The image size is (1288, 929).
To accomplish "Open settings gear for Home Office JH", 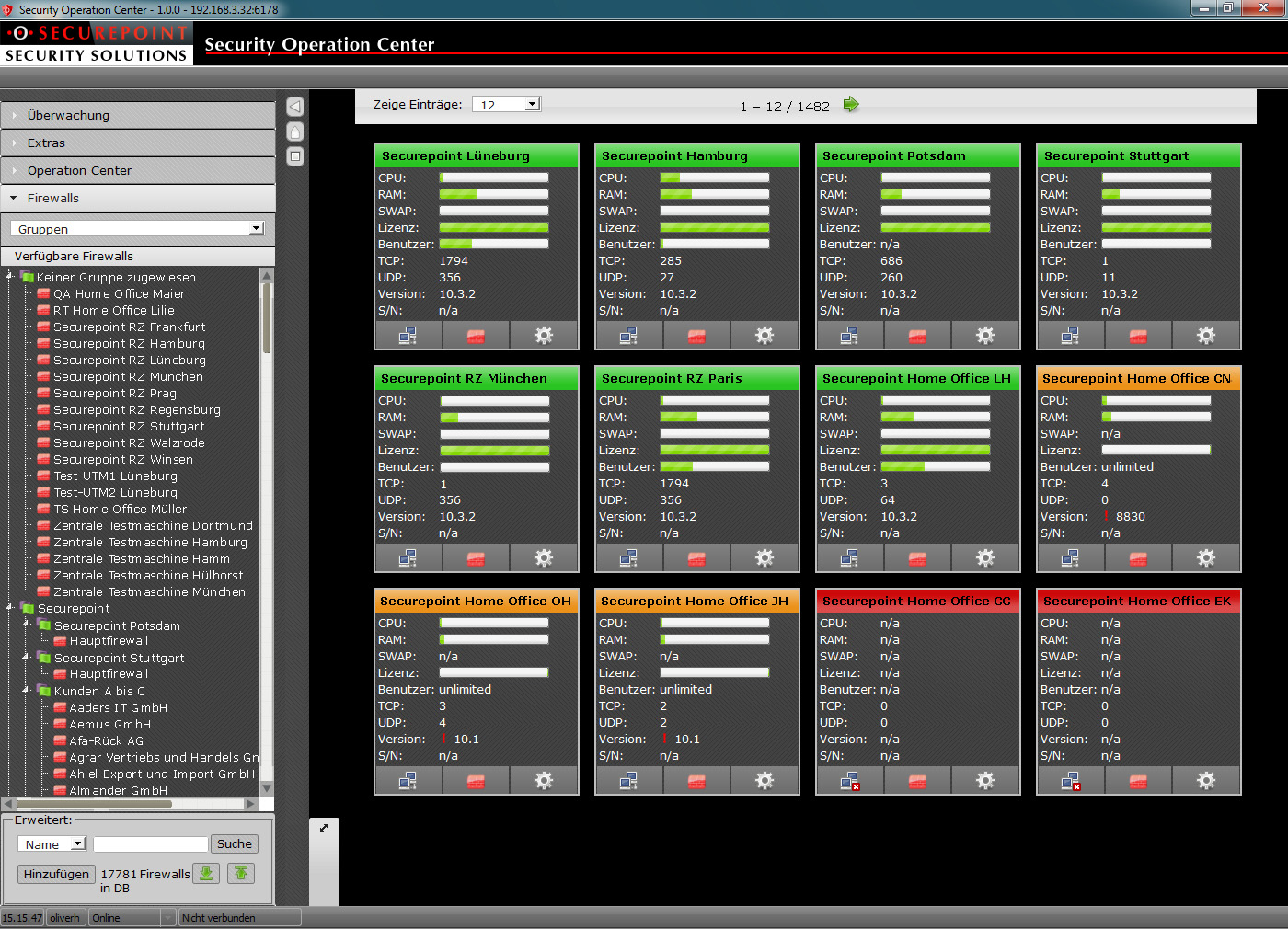I will (765, 781).
